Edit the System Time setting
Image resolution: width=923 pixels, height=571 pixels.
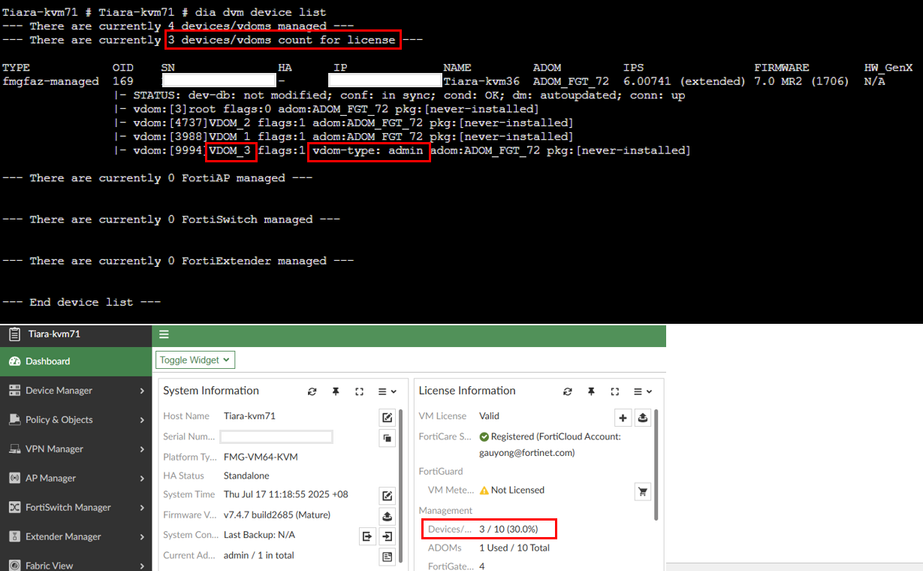pos(387,496)
